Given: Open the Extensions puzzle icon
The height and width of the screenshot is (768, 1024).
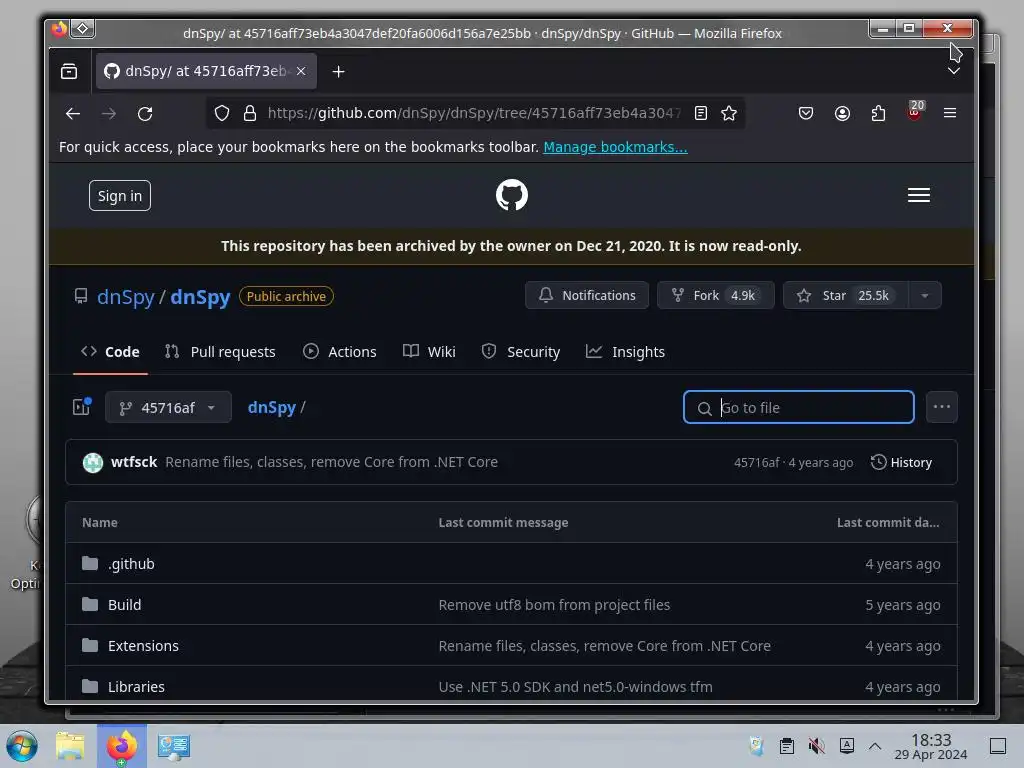Looking at the screenshot, I should pyautogui.click(x=878, y=114).
